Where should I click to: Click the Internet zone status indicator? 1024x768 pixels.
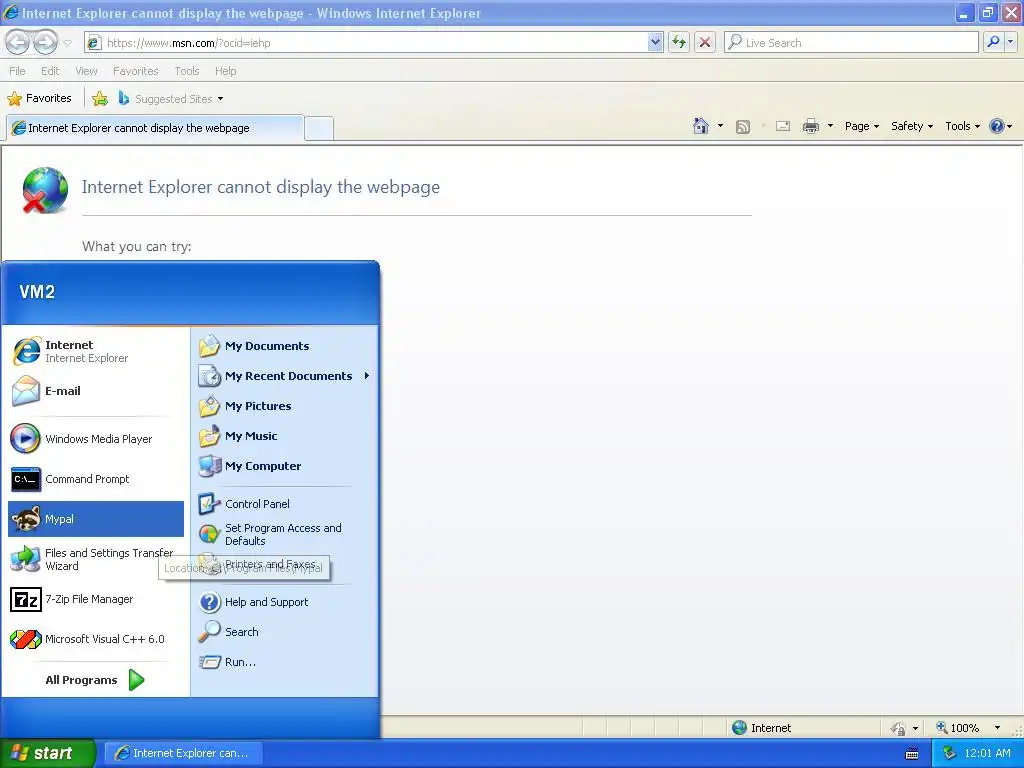point(761,728)
